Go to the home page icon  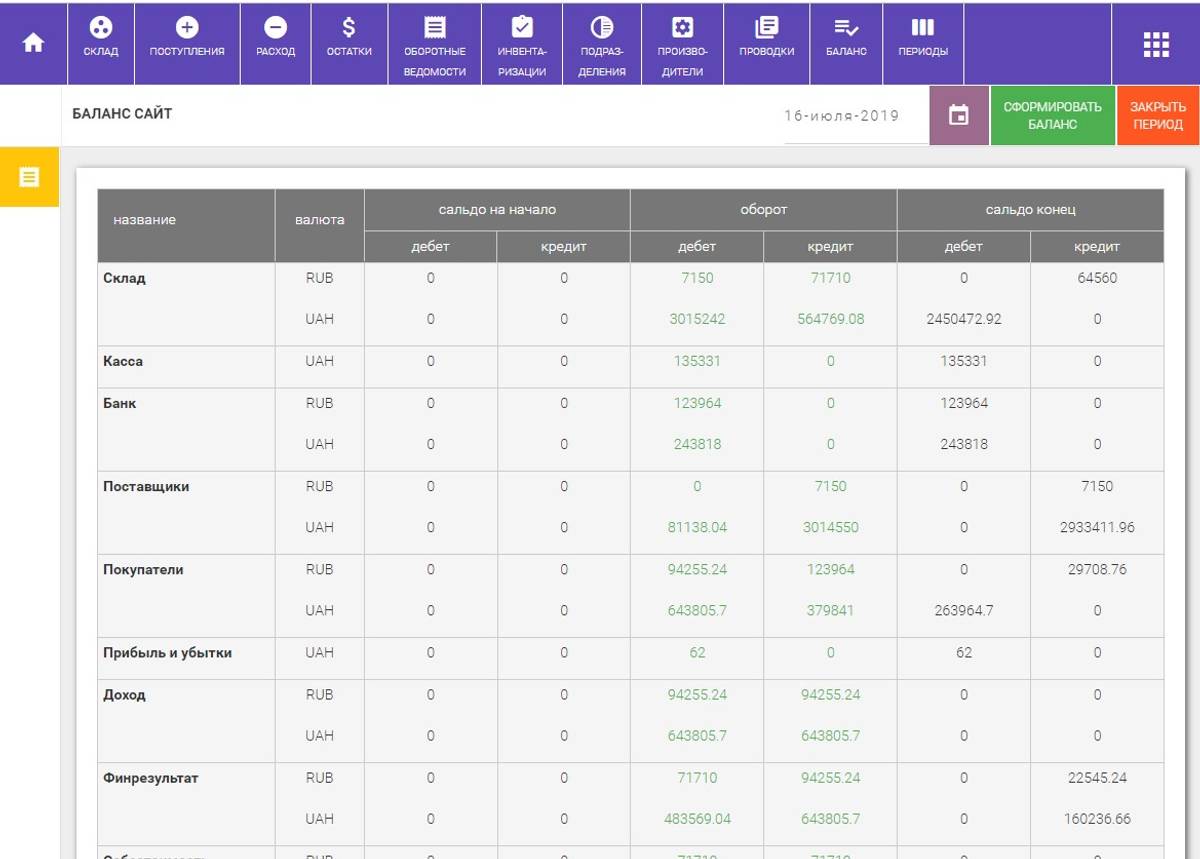[33, 43]
